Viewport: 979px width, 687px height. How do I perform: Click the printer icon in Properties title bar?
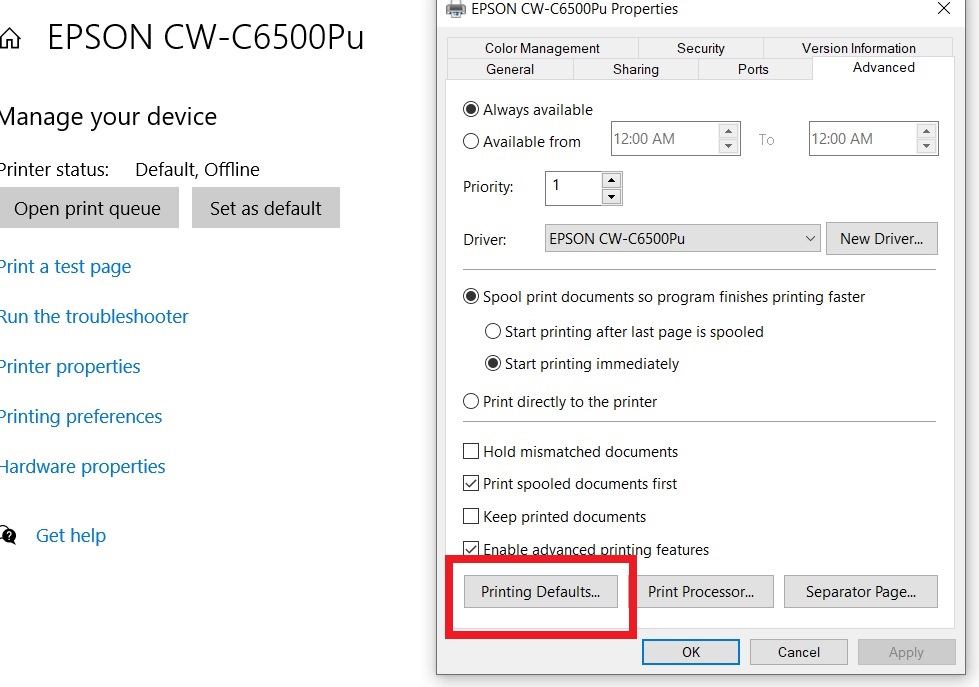455,9
